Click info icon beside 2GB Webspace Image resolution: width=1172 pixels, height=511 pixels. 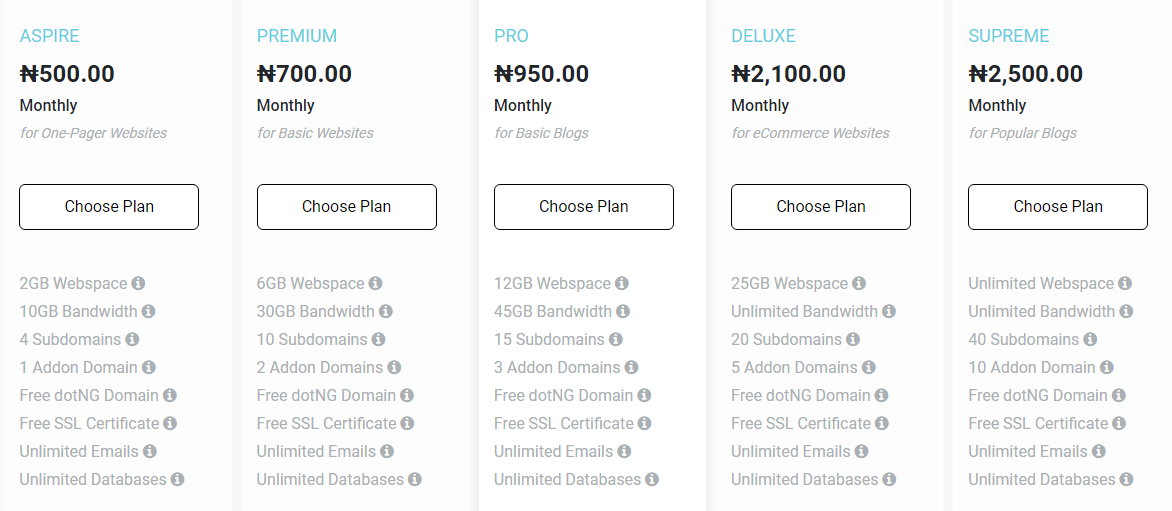click(138, 283)
